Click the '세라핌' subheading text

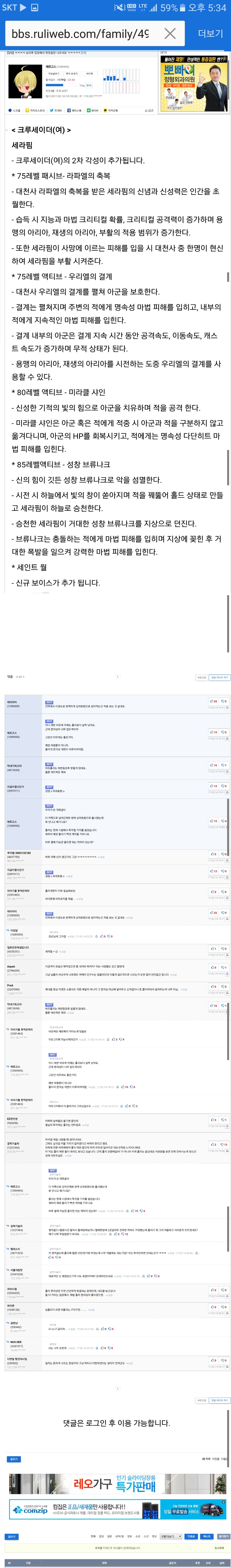pyautogui.click(x=22, y=146)
